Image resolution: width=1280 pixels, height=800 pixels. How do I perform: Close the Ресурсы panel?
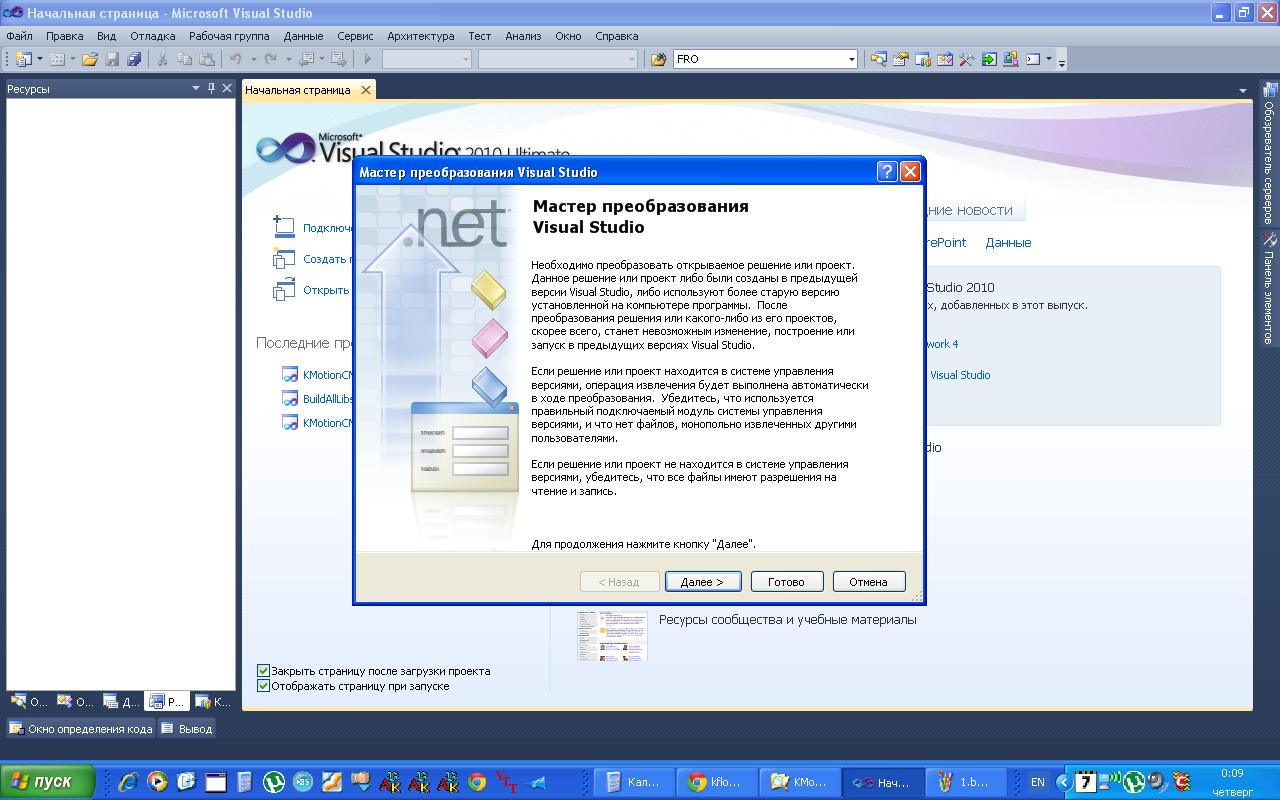click(226, 89)
